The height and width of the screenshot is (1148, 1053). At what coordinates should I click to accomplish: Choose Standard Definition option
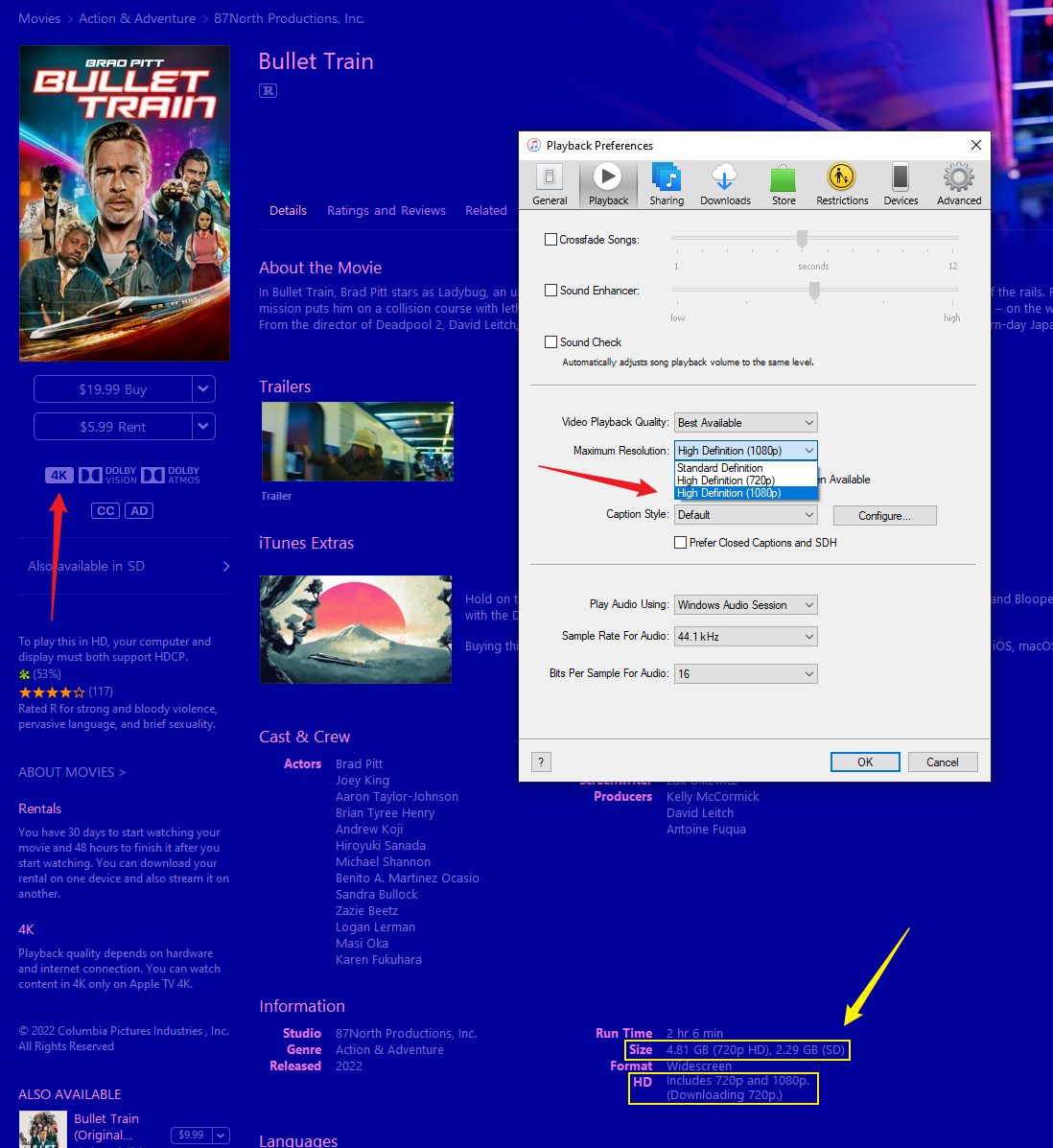coord(745,468)
